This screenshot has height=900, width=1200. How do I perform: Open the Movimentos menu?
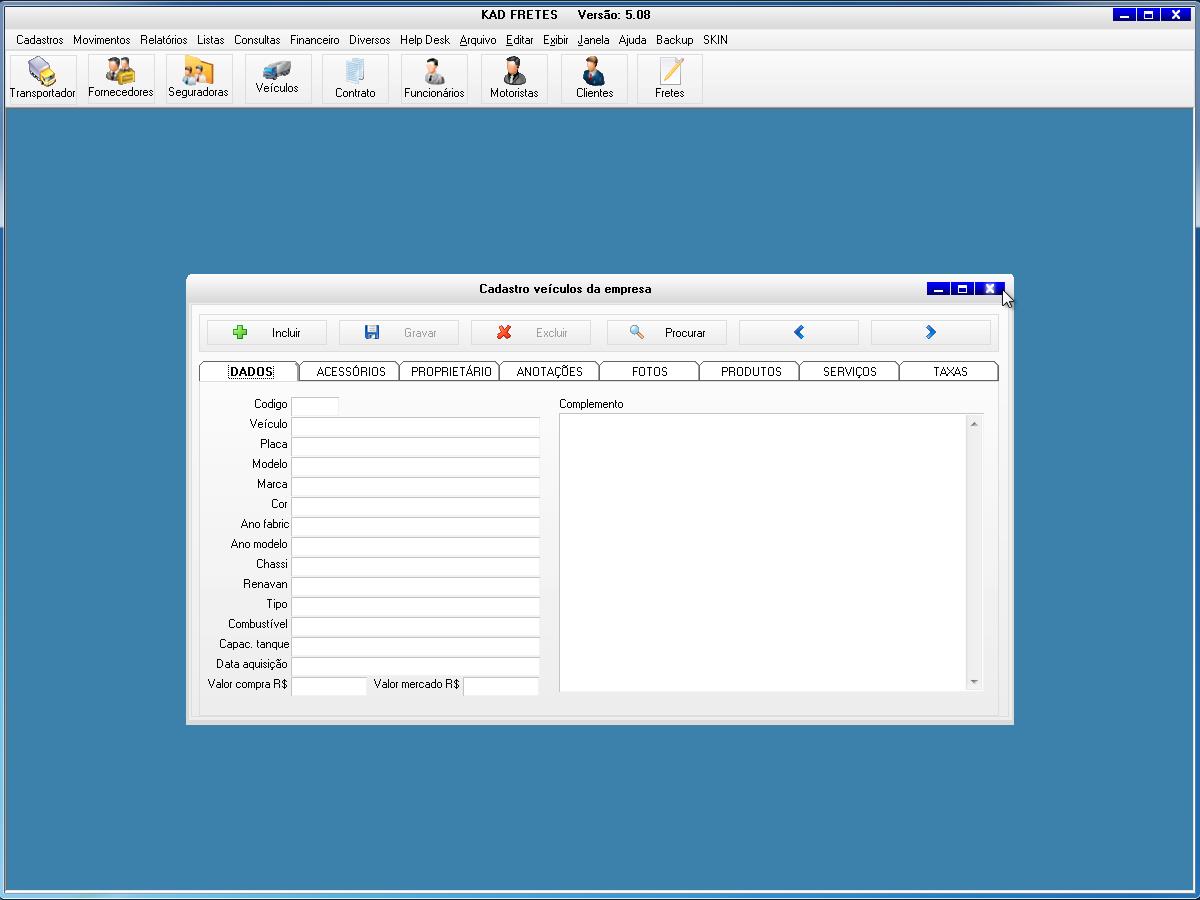(x=102, y=40)
